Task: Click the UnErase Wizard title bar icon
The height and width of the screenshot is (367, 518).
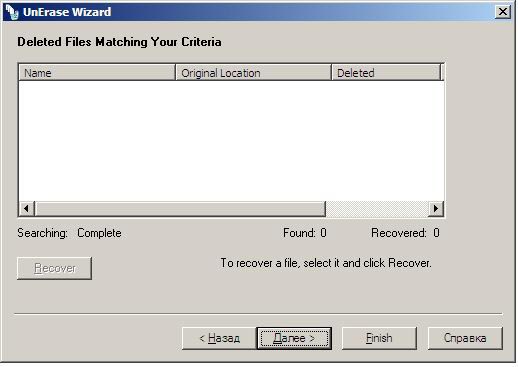Action: click(12, 12)
